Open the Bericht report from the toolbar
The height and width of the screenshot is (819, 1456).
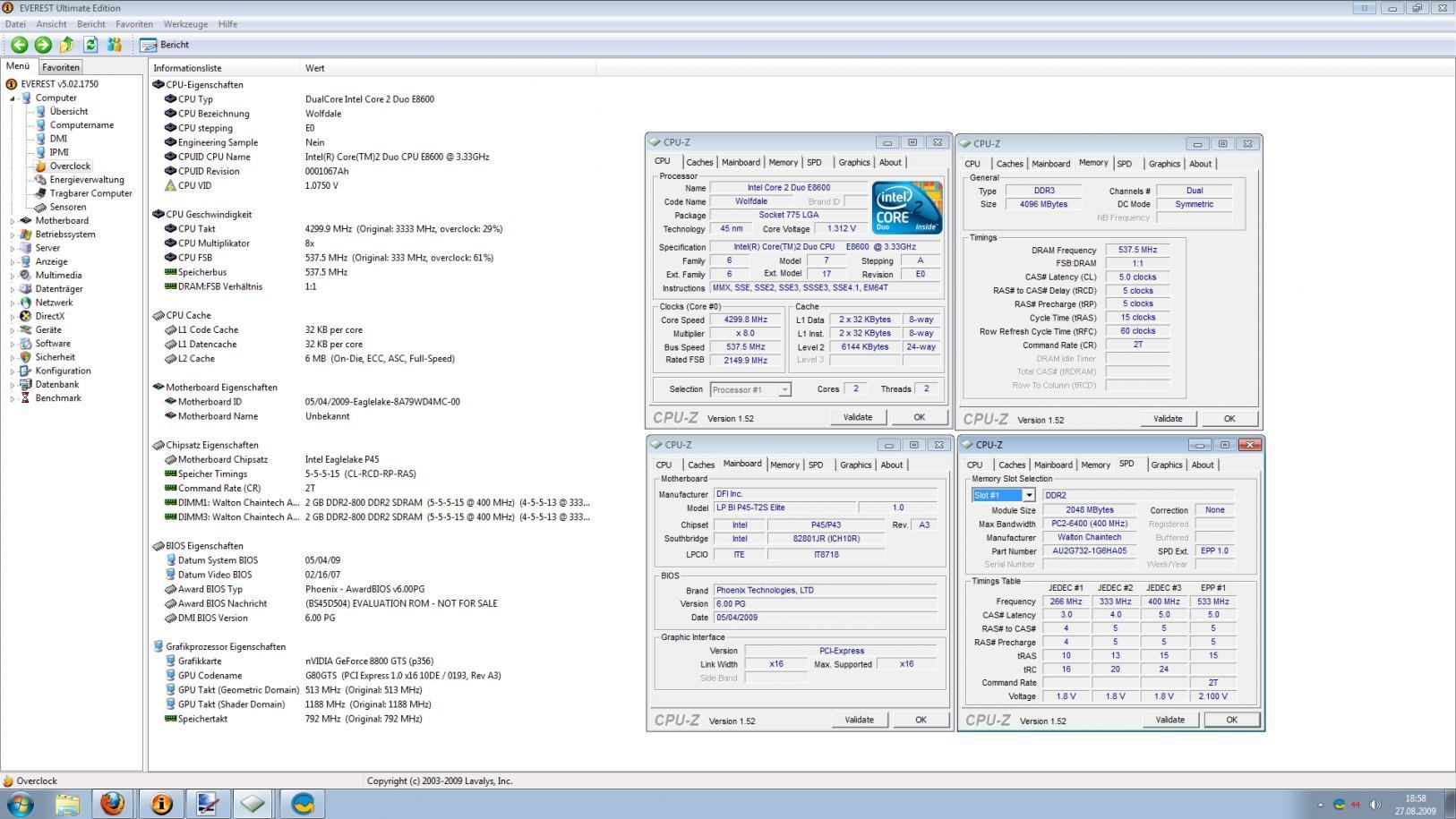165,45
